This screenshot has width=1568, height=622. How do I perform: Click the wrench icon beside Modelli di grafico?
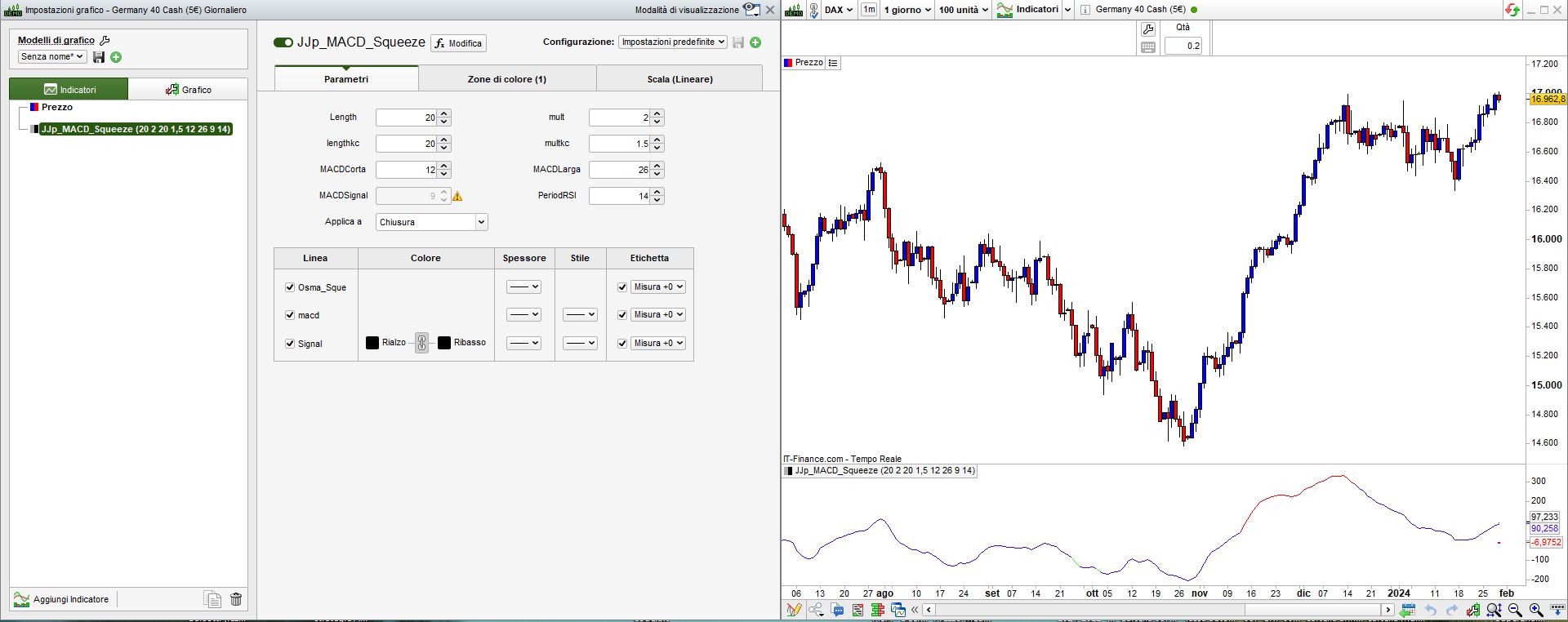[105, 40]
